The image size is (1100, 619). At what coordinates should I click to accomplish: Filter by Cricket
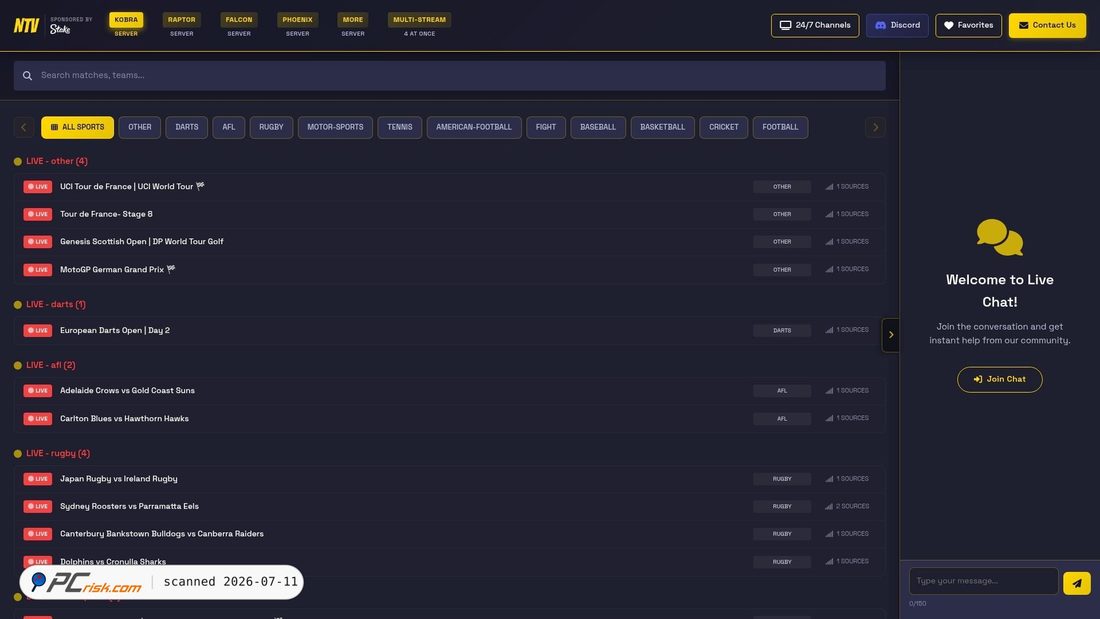pyautogui.click(x=723, y=127)
